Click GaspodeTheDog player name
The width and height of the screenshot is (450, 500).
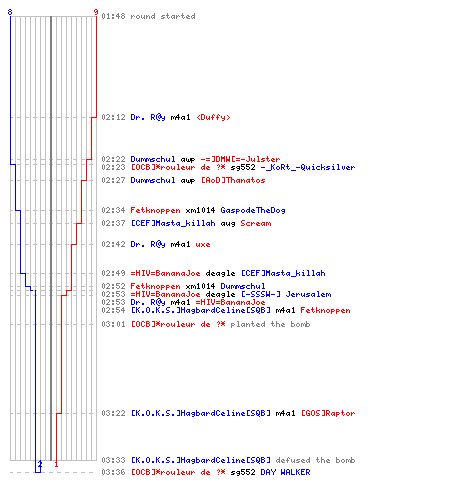253,210
